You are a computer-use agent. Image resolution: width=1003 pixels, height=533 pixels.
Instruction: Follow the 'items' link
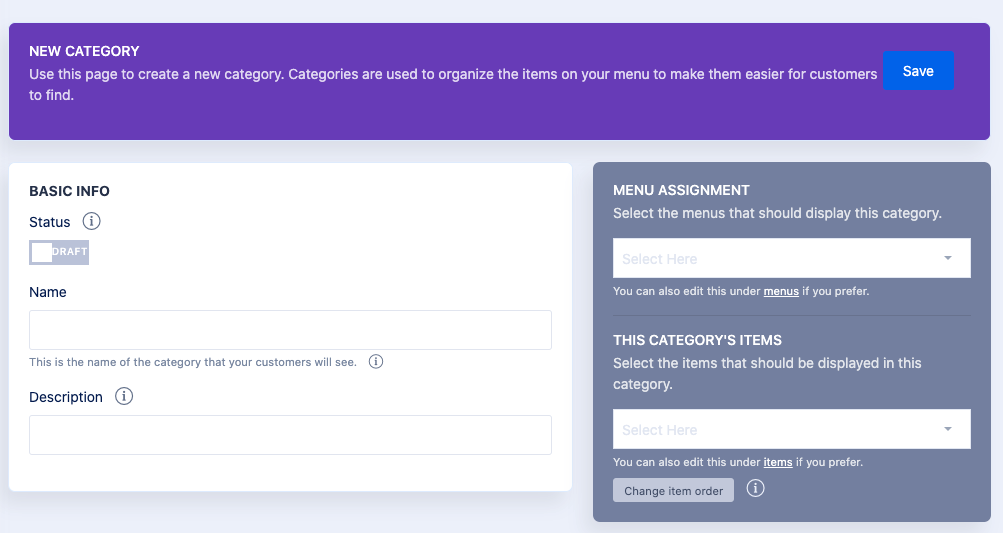pyautogui.click(x=778, y=463)
